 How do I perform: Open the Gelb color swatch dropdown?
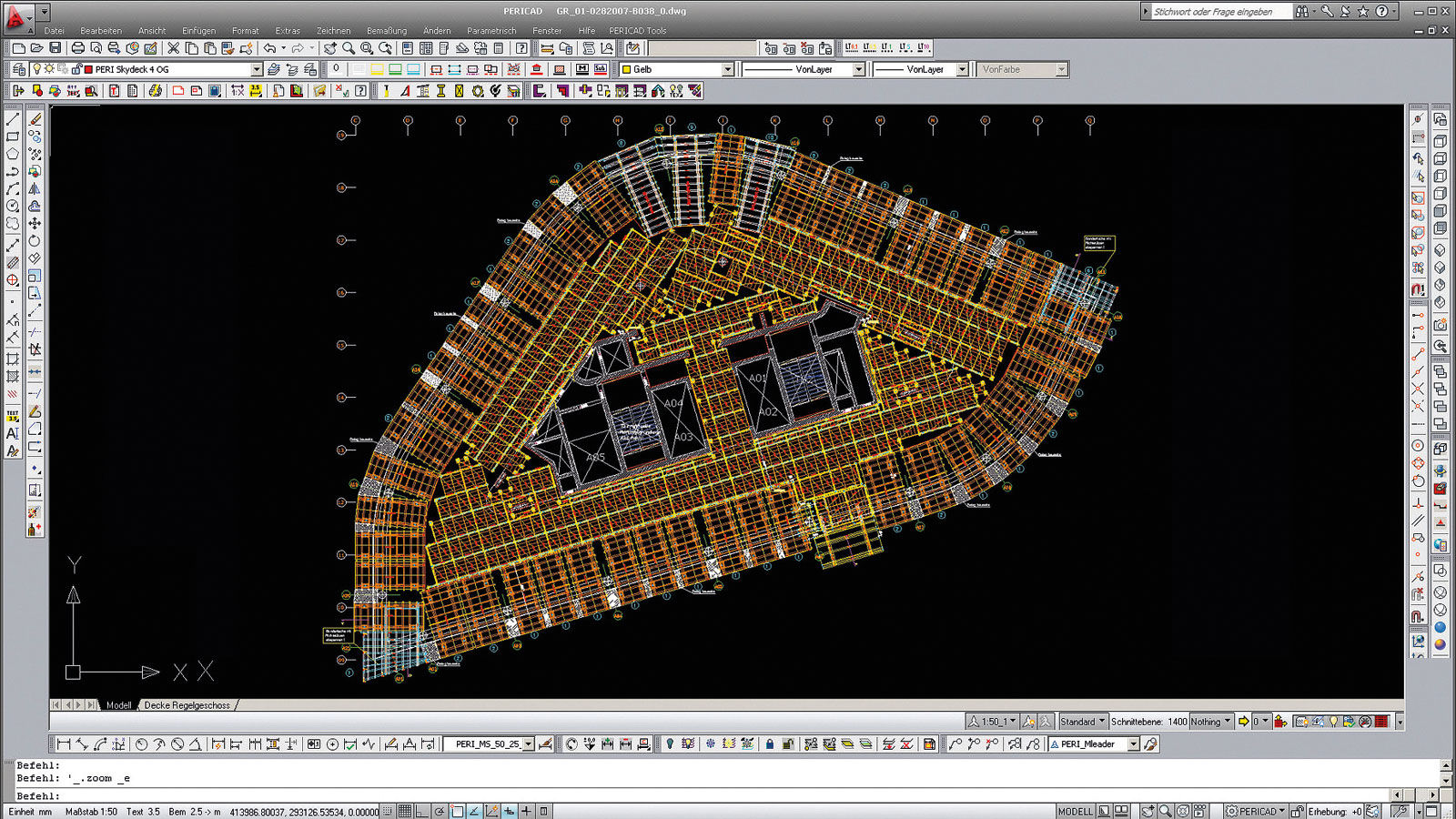[730, 69]
